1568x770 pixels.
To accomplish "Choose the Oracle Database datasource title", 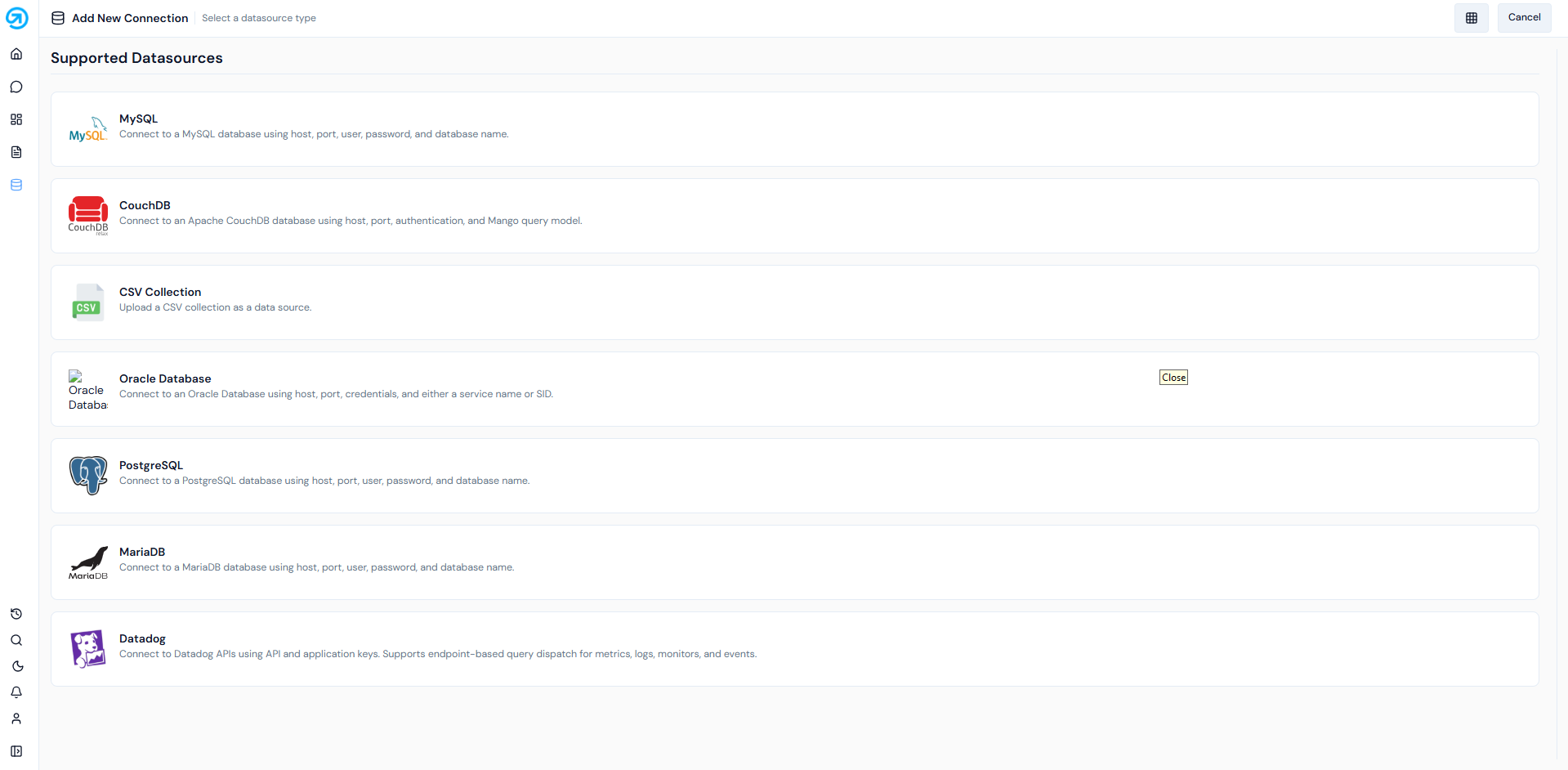I will tap(165, 378).
